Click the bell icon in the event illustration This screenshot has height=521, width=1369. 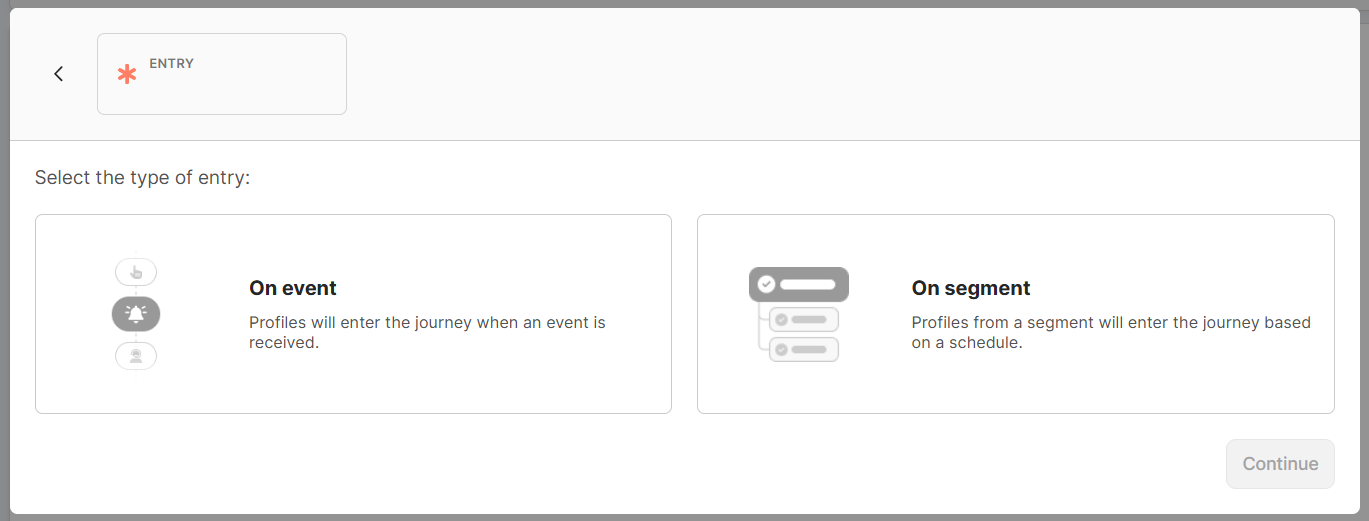pyautogui.click(x=136, y=314)
